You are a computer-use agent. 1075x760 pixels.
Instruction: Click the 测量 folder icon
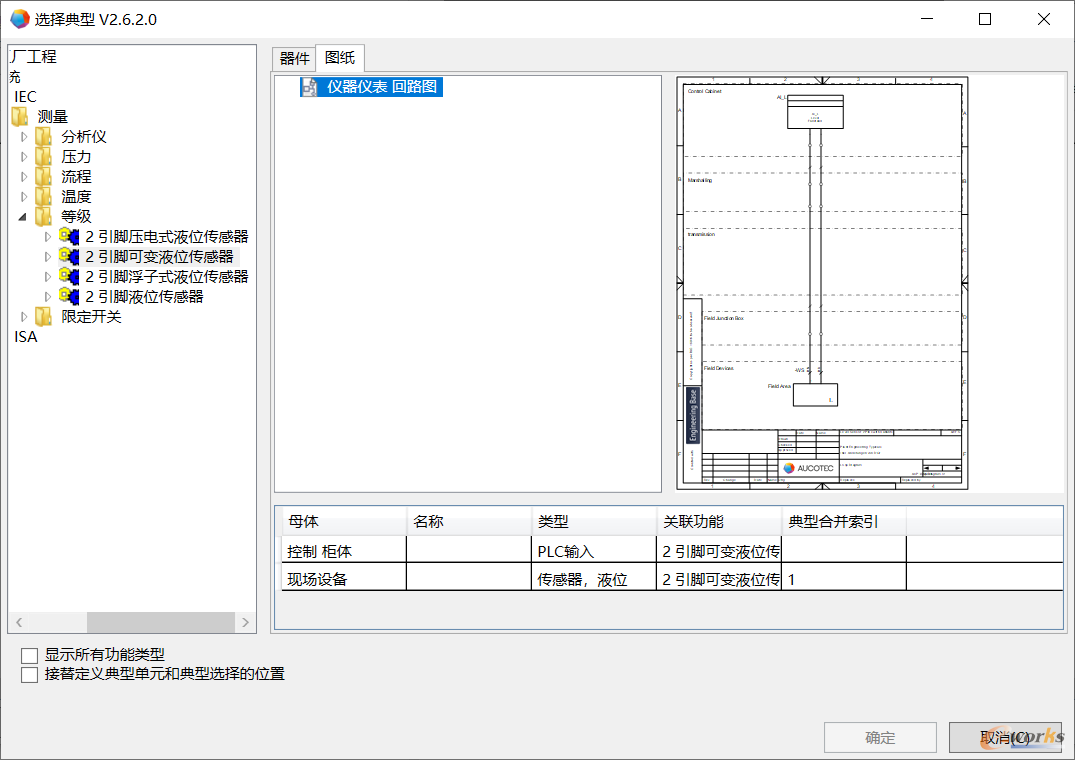point(21,117)
